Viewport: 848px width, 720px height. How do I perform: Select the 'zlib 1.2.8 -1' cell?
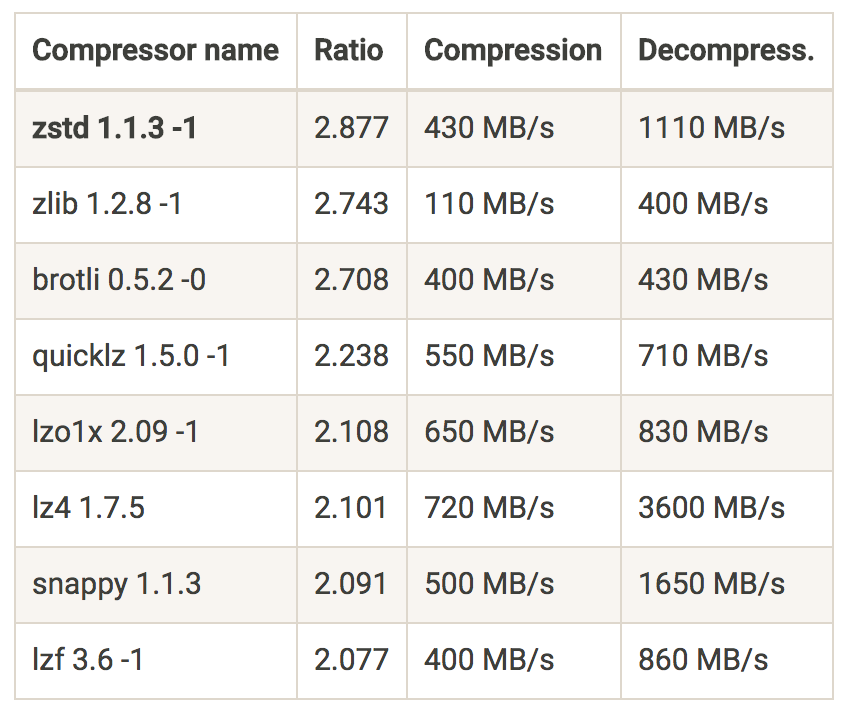(x=107, y=203)
